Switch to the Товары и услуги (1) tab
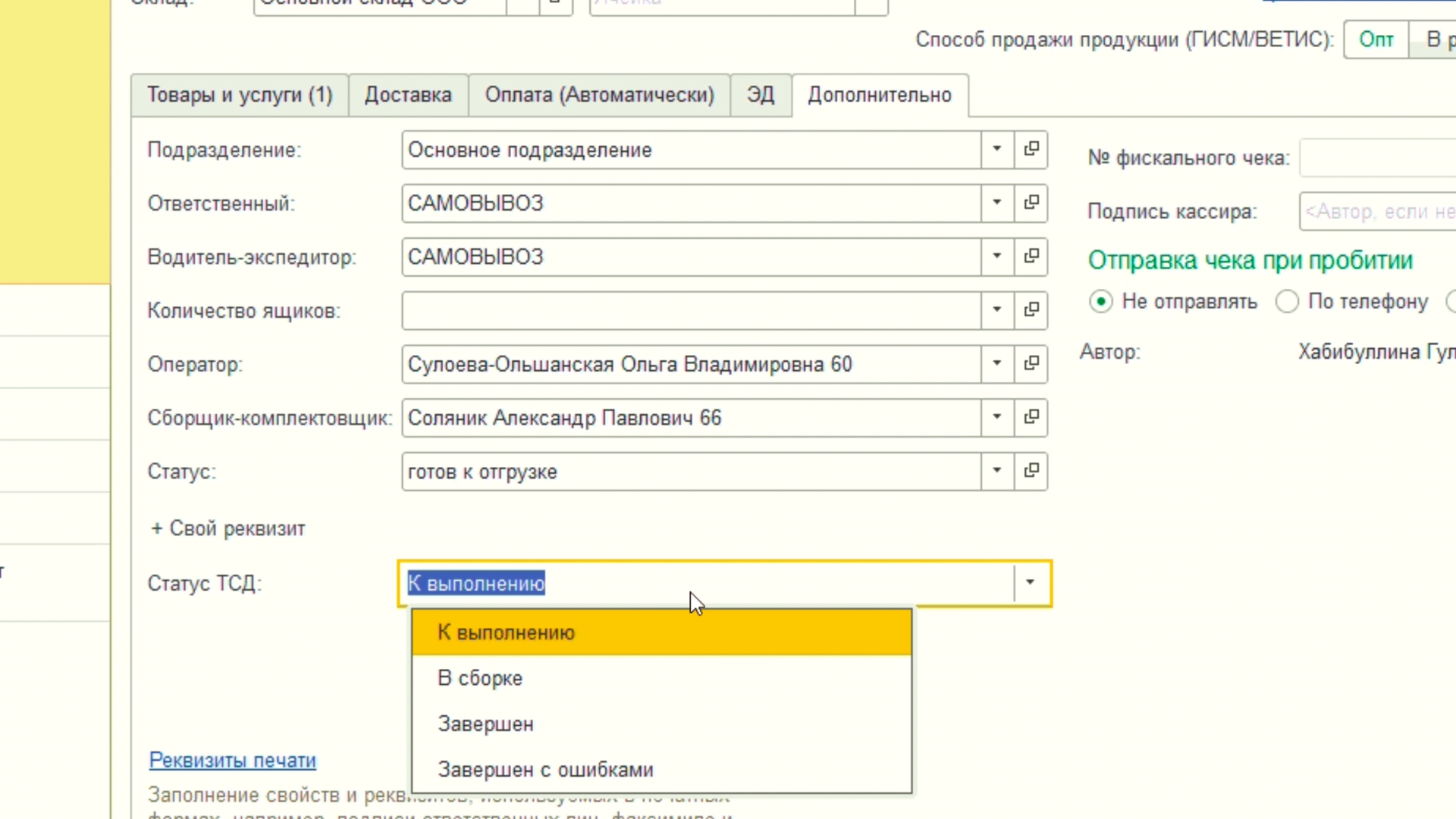 click(240, 95)
